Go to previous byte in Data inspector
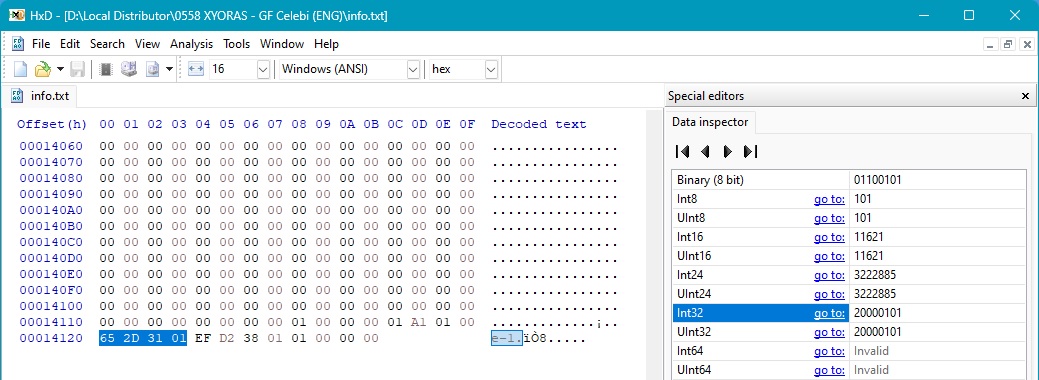Screen dimensions: 1039x380 705,151
